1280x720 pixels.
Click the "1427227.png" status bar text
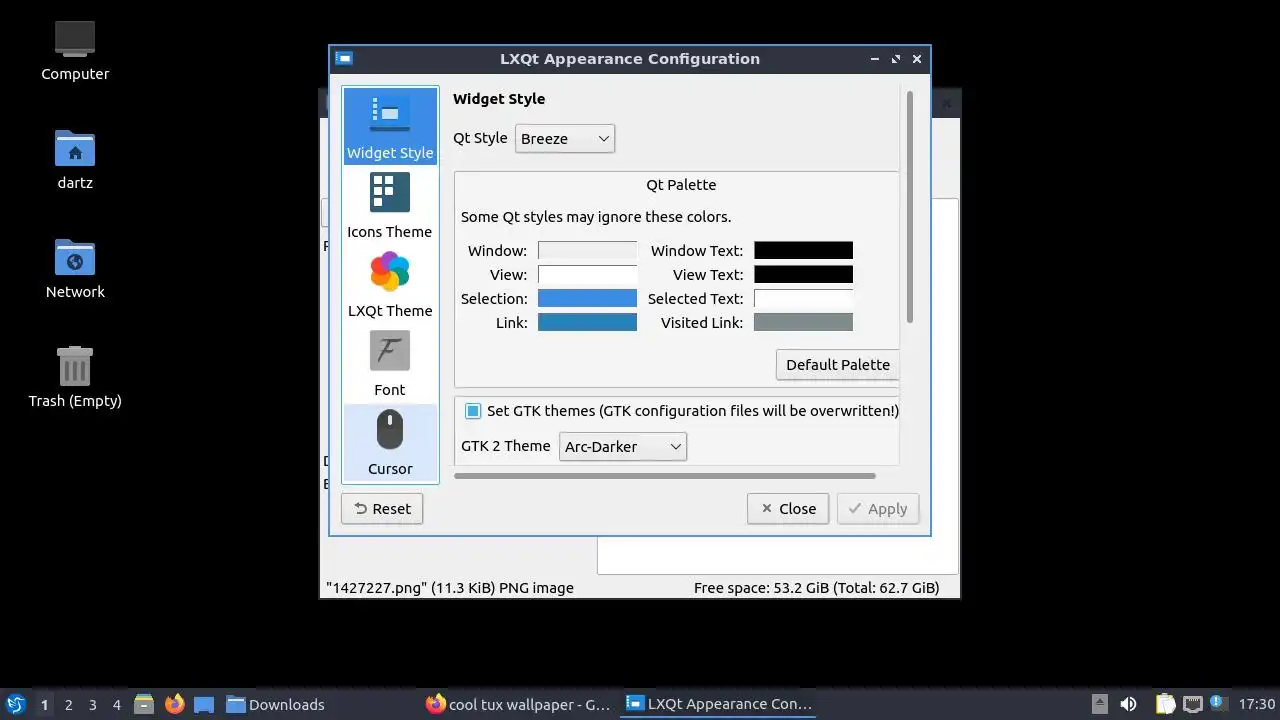450,588
